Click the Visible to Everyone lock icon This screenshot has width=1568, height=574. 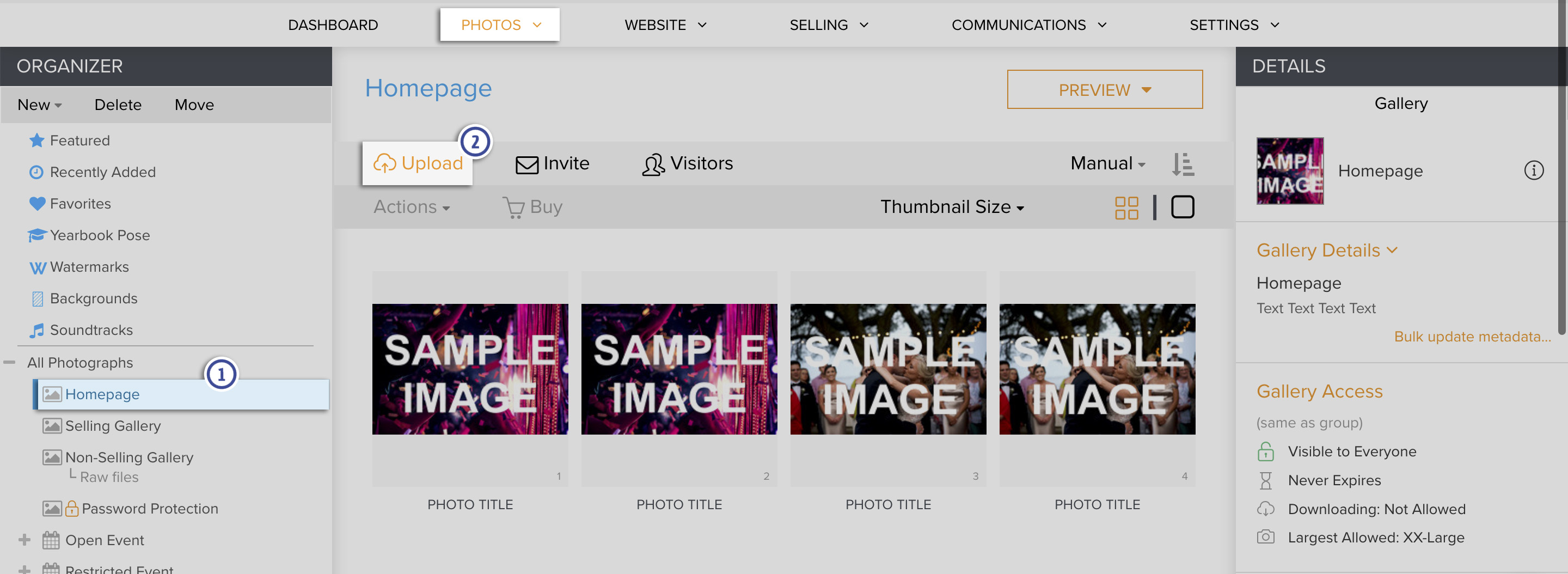click(1265, 451)
